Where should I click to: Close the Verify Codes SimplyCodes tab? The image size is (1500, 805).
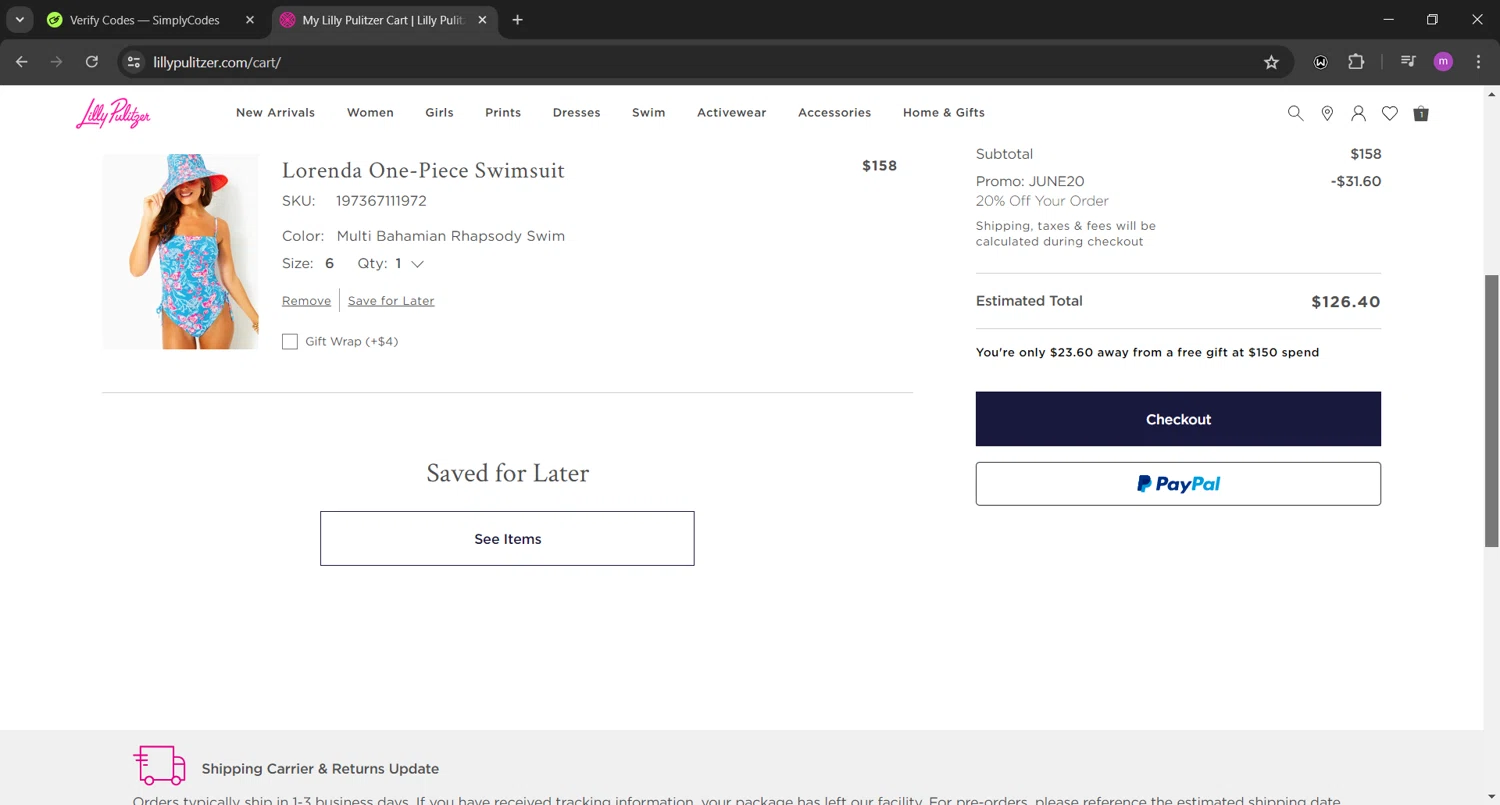(250, 20)
